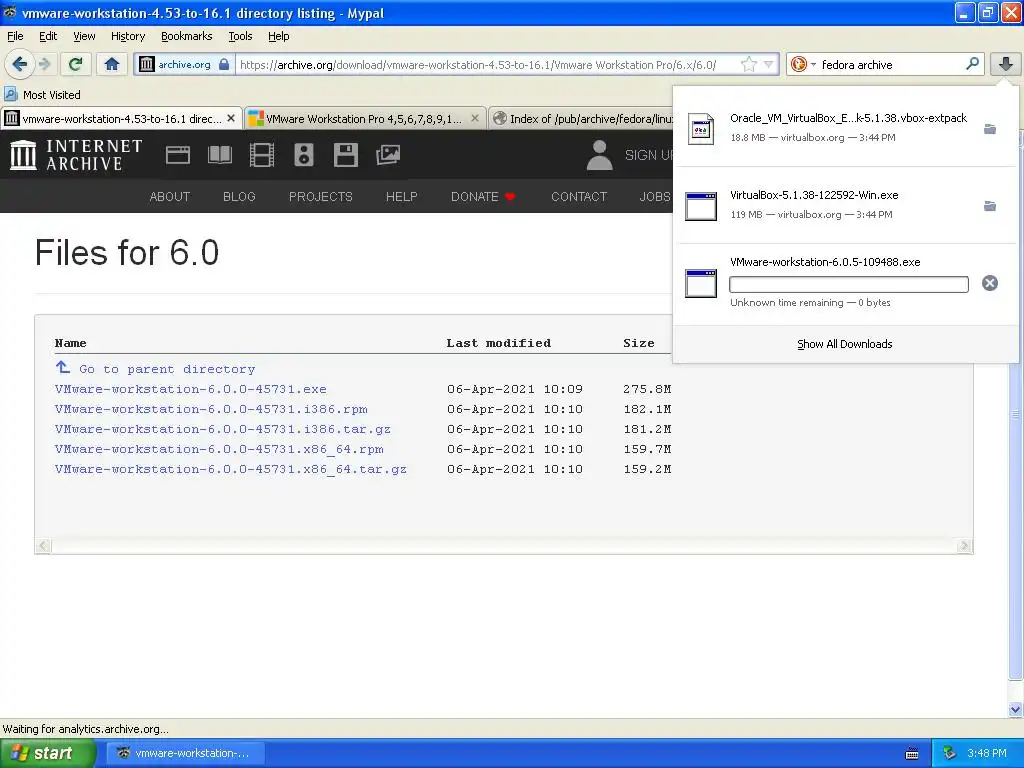Open the File menu
This screenshot has width=1024, height=768.
pos(15,36)
